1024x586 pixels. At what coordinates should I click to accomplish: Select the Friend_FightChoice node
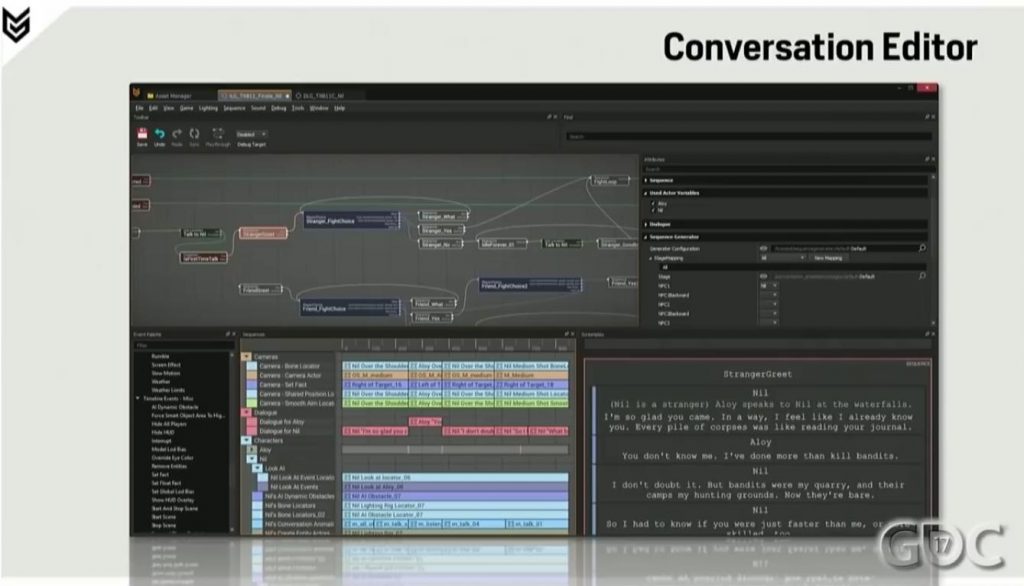coord(351,306)
